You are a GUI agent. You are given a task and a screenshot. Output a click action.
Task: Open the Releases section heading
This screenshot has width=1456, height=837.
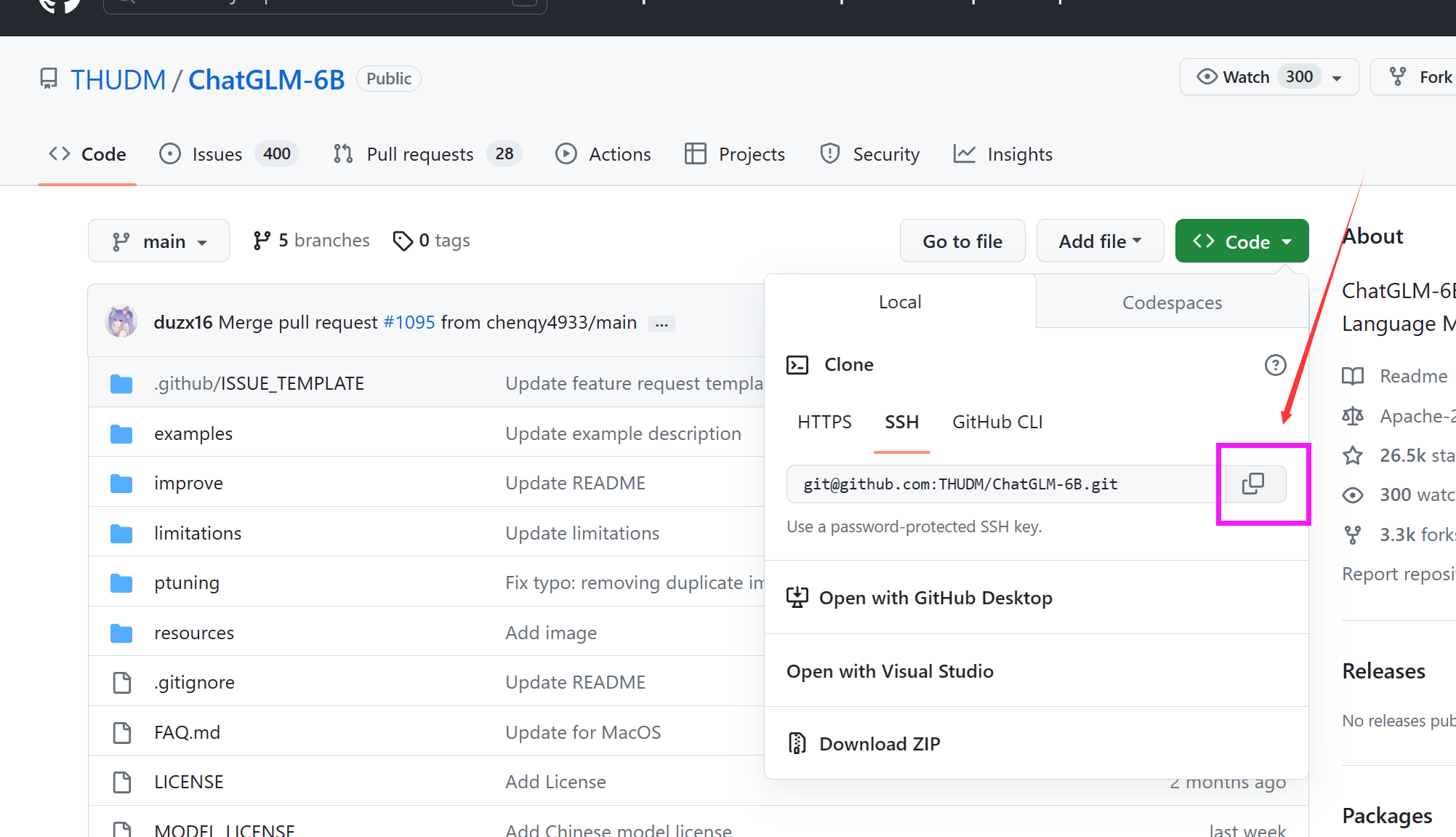1383,671
